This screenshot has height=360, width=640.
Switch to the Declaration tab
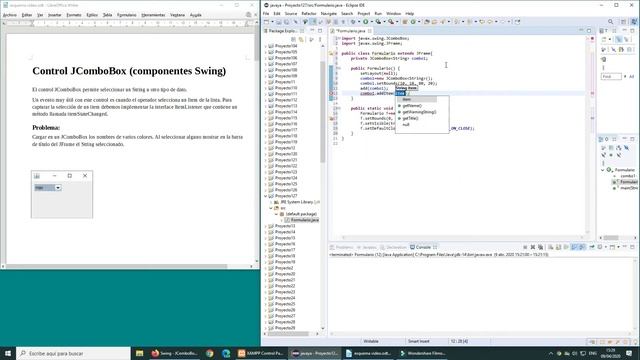[x=393, y=247]
